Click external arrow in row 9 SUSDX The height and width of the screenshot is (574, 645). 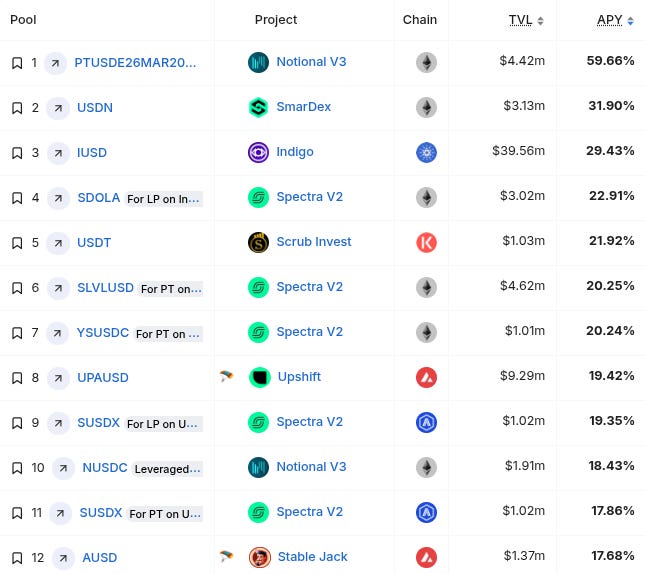pos(58,423)
